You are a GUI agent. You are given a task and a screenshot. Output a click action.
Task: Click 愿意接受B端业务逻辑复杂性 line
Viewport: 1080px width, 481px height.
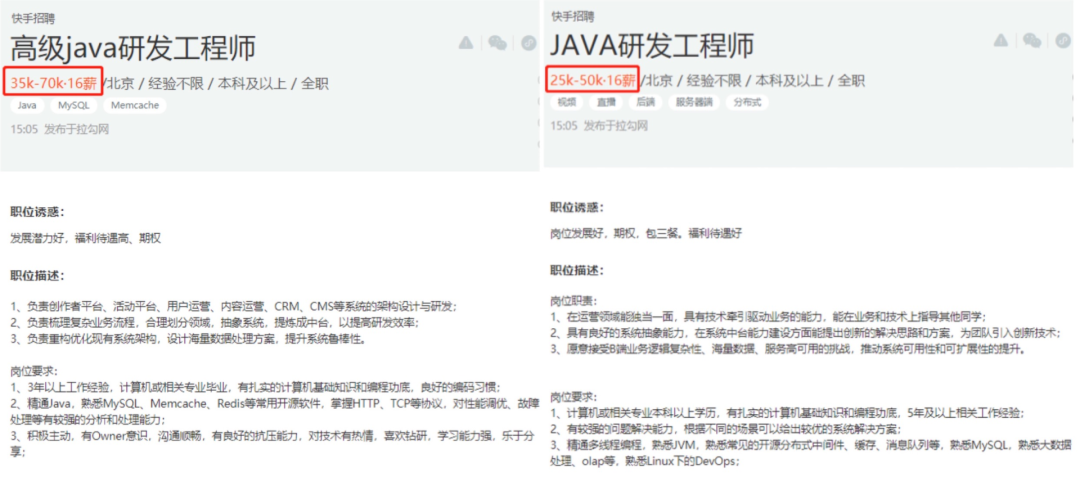pos(788,349)
